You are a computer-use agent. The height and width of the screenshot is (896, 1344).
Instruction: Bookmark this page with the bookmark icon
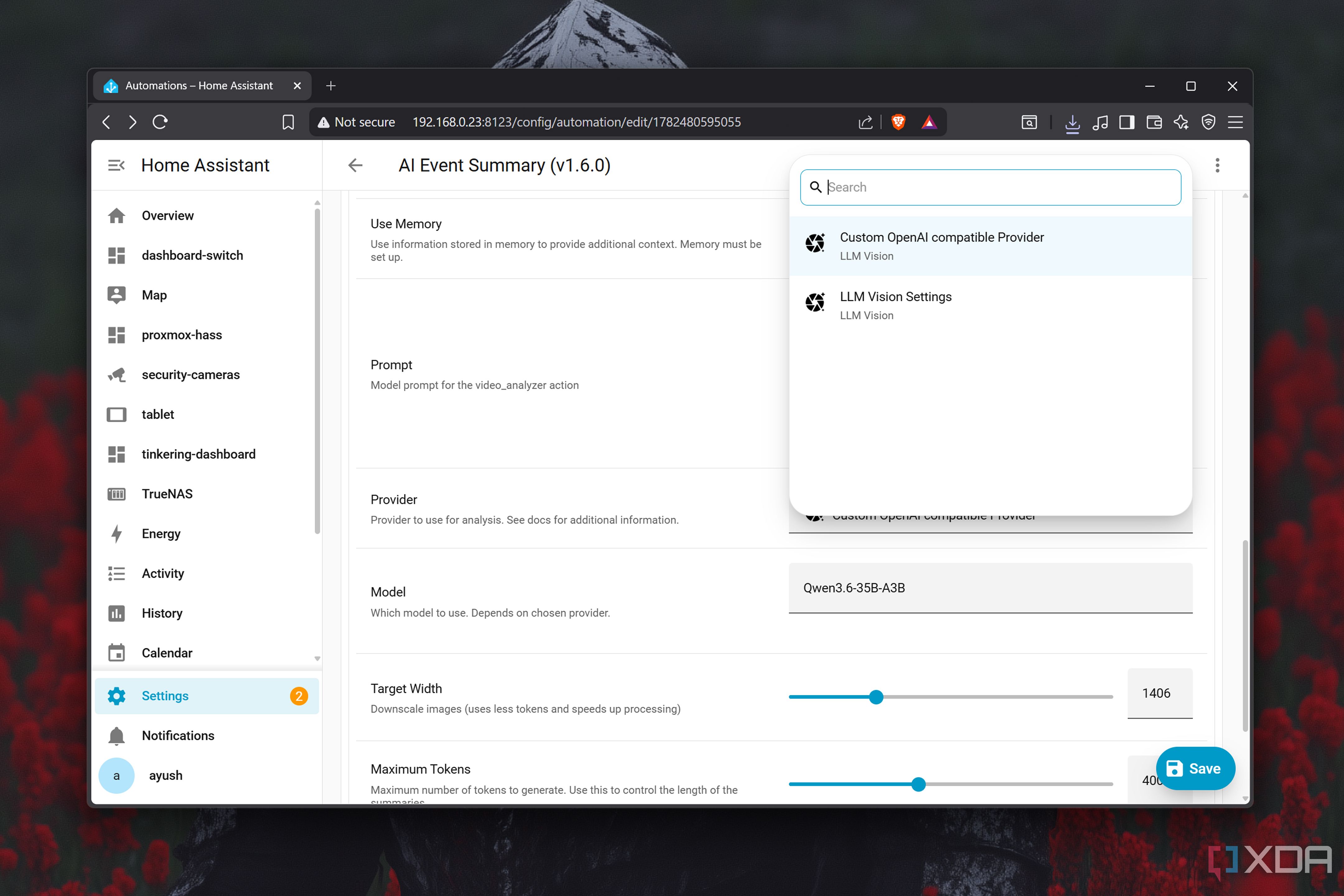click(x=288, y=122)
